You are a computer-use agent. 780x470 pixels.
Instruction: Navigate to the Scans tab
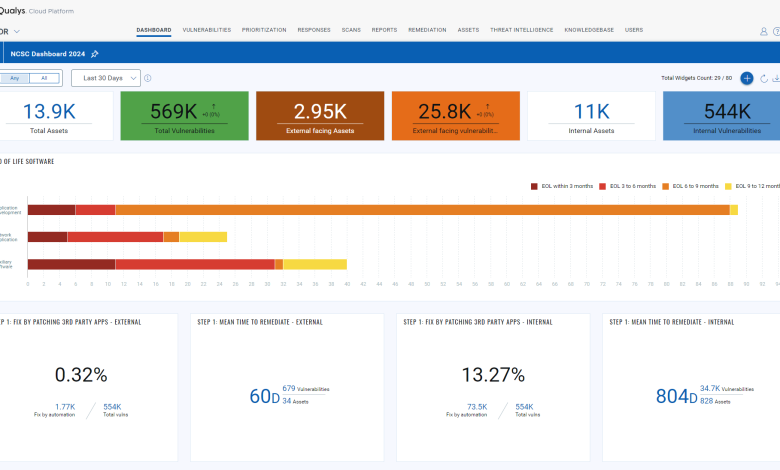pos(351,30)
